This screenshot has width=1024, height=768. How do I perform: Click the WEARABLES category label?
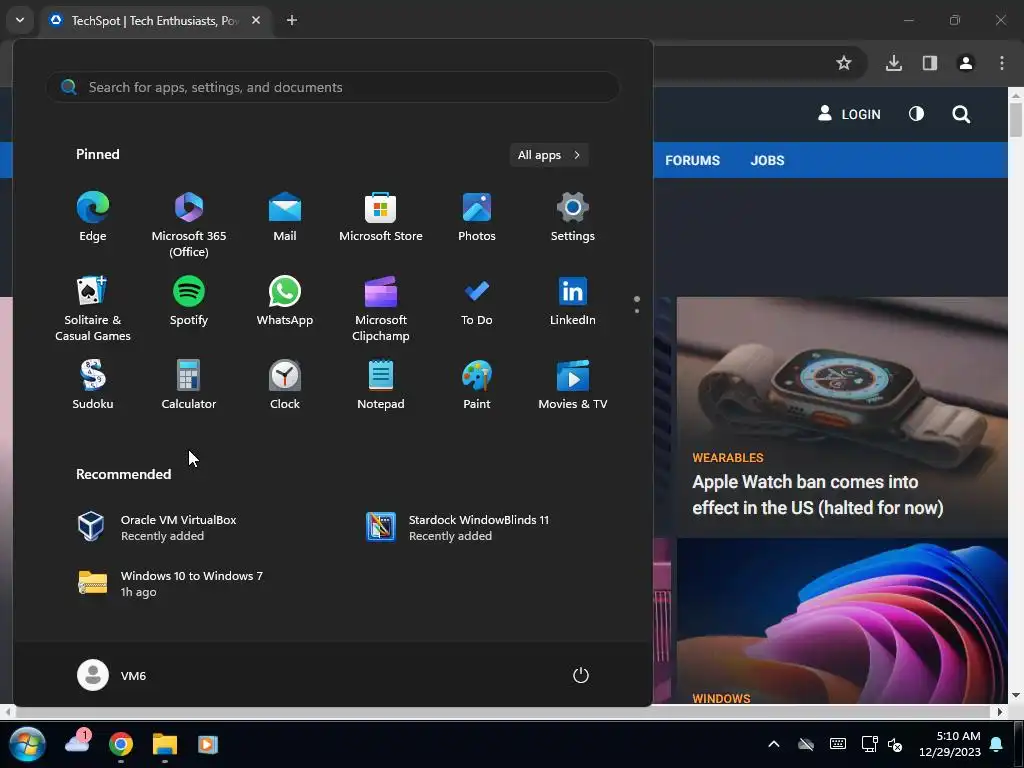pos(728,457)
